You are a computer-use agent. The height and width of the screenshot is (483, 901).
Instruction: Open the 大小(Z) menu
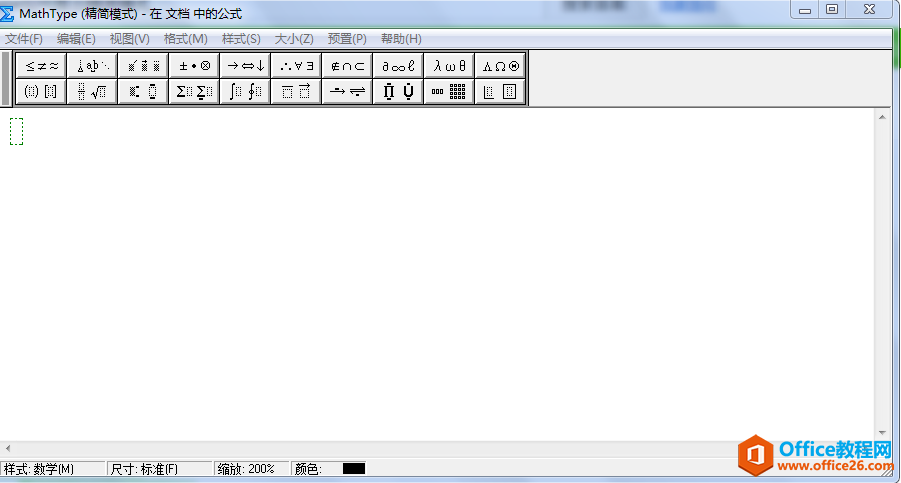tap(294, 39)
